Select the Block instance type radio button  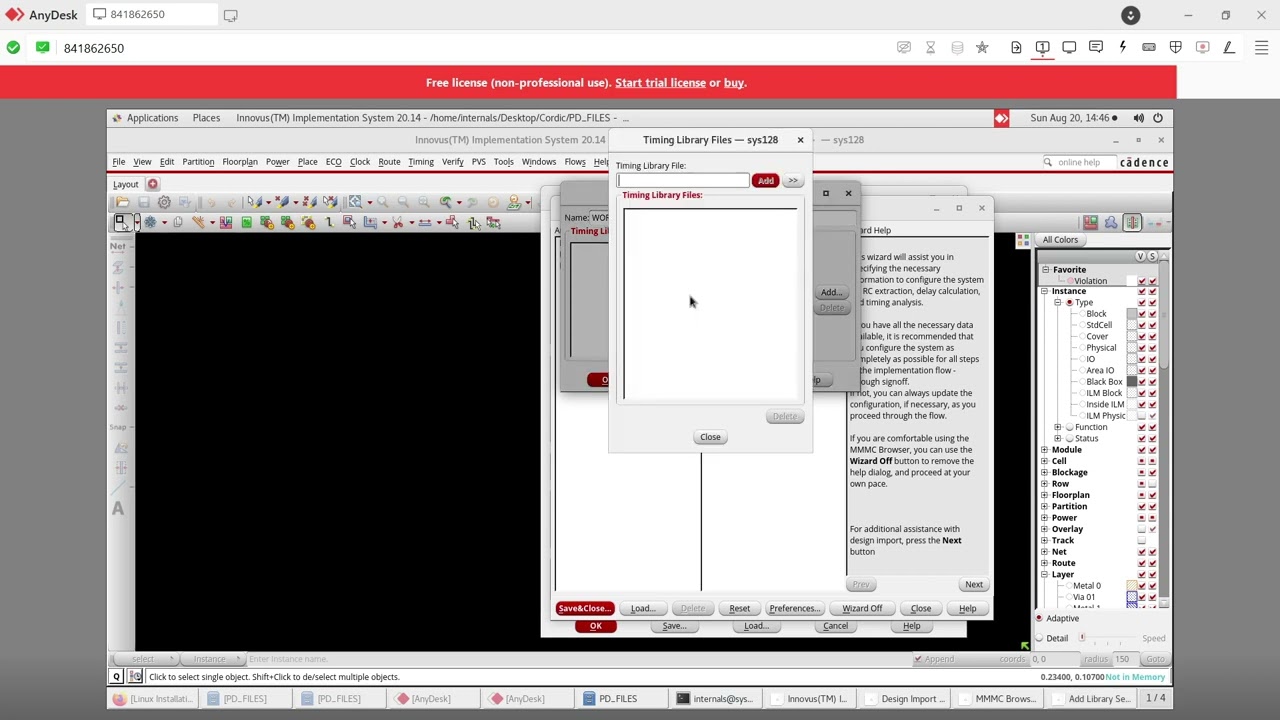point(1082,314)
